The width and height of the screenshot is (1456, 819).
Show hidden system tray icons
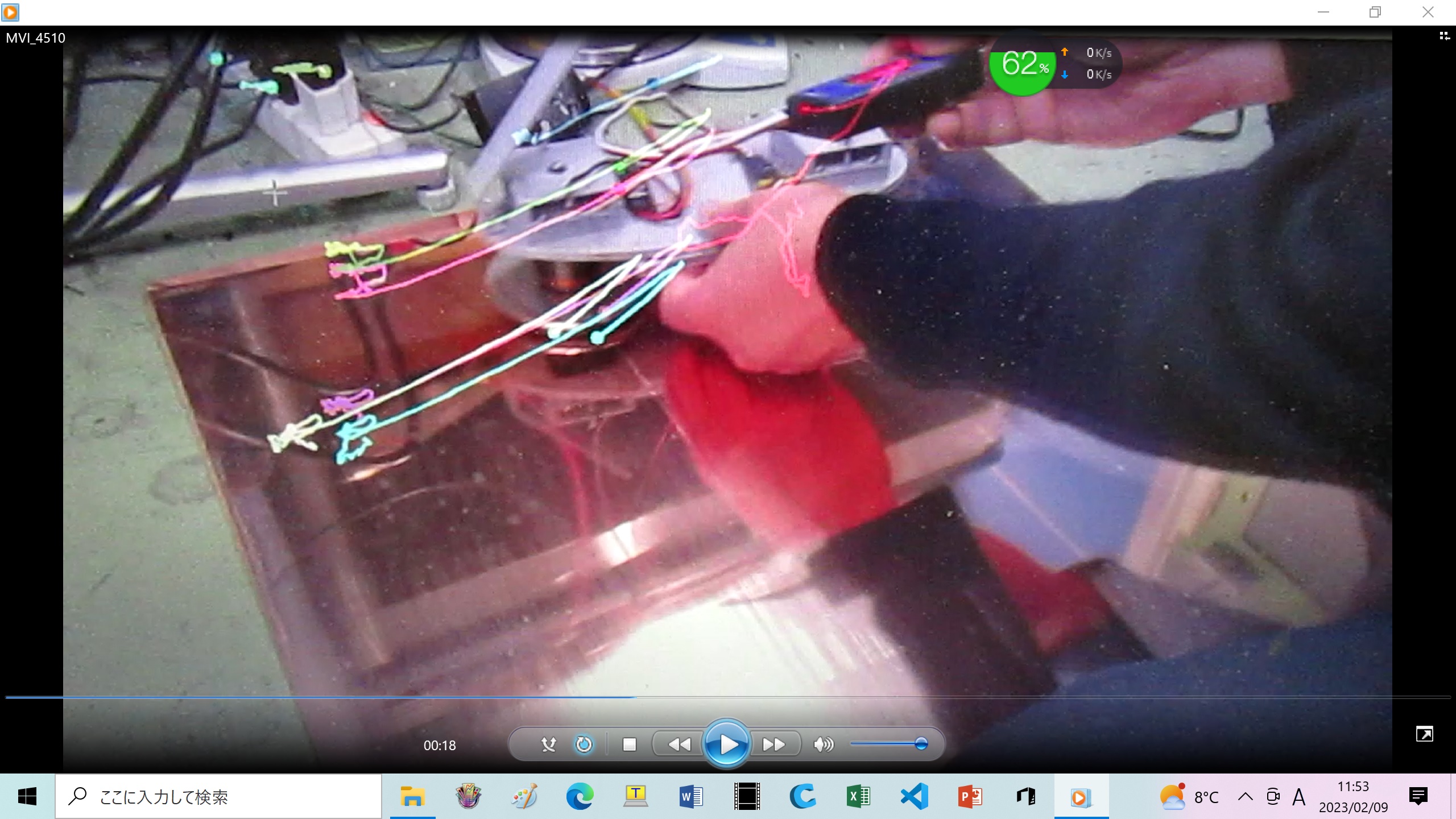coord(1245,796)
